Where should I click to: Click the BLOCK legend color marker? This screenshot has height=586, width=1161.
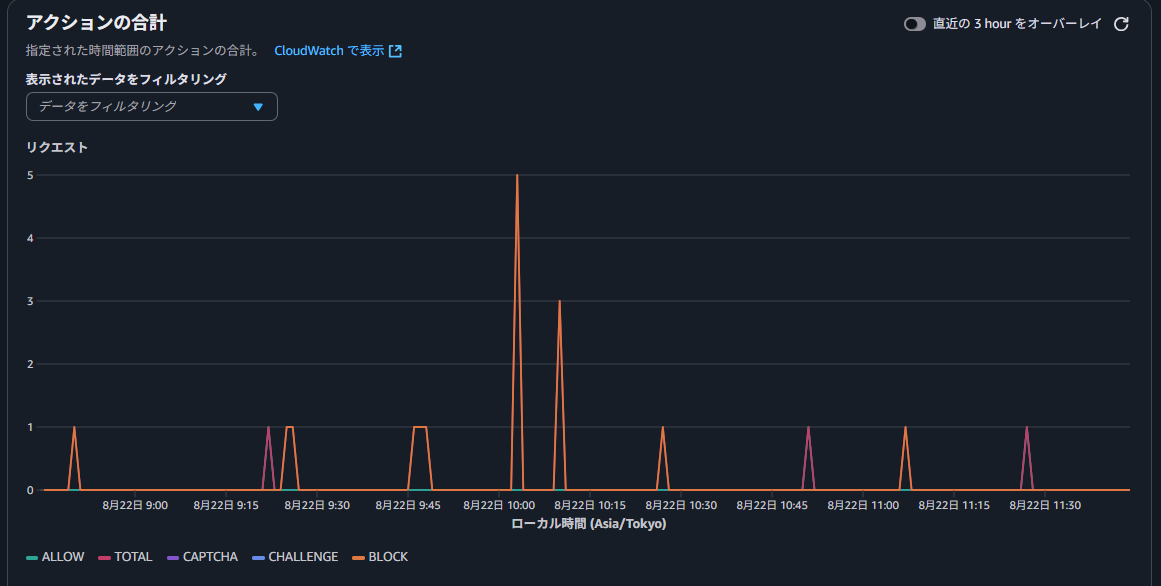pos(358,557)
